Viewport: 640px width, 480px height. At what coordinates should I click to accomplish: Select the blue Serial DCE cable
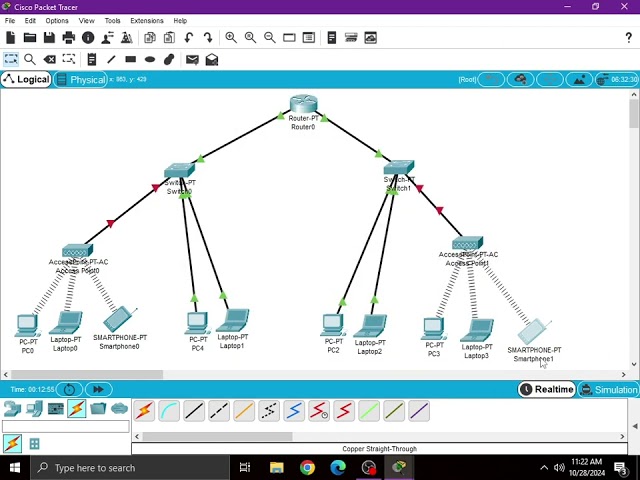pos(294,411)
